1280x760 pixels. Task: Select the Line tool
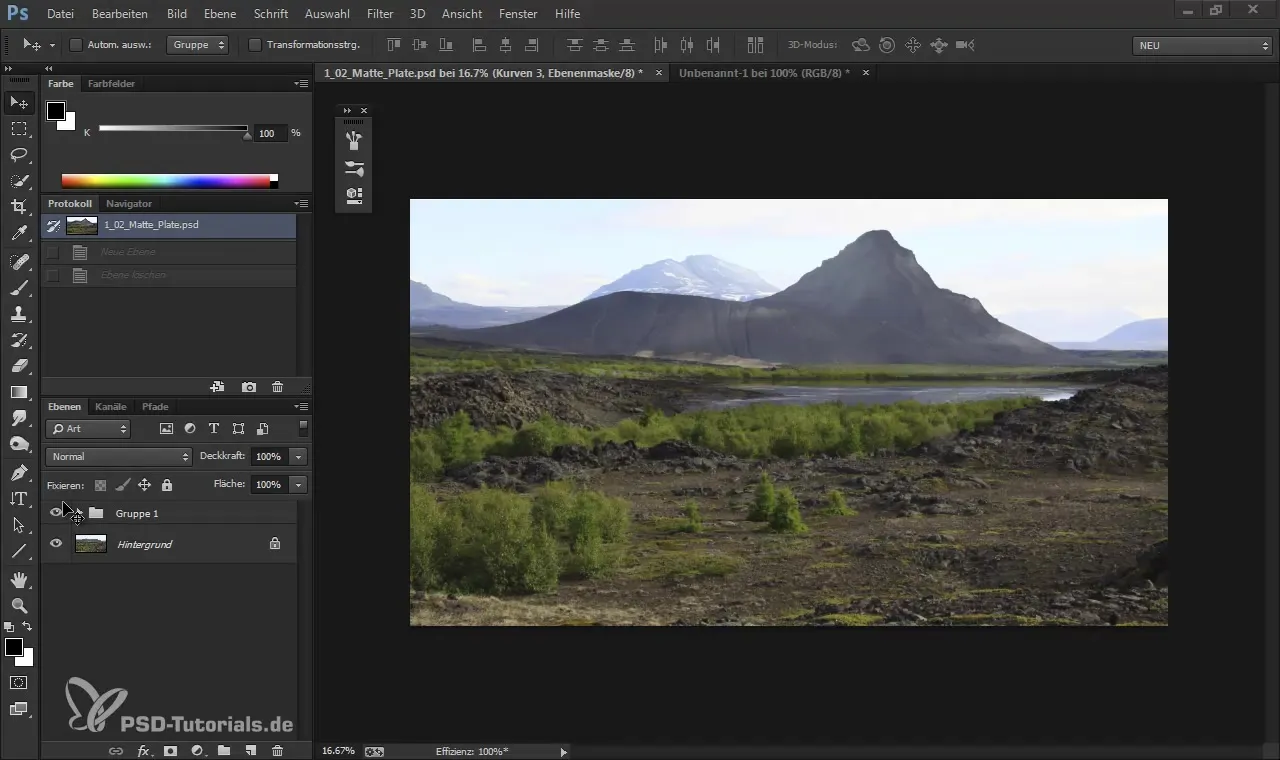pyautogui.click(x=19, y=551)
